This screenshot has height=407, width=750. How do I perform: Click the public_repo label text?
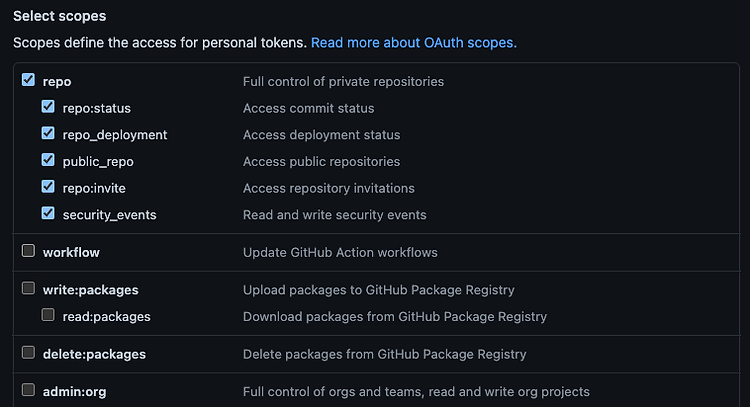[98, 162]
